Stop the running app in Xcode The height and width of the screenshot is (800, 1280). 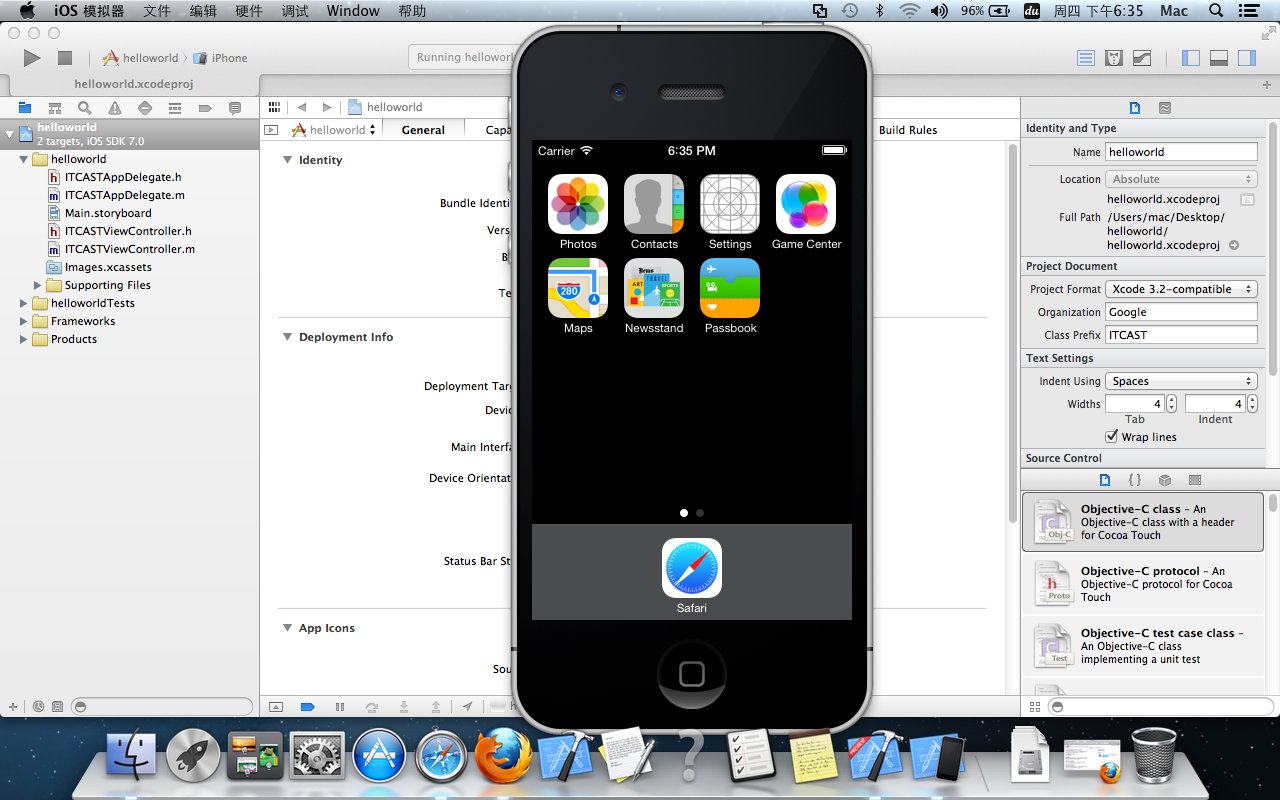(65, 58)
